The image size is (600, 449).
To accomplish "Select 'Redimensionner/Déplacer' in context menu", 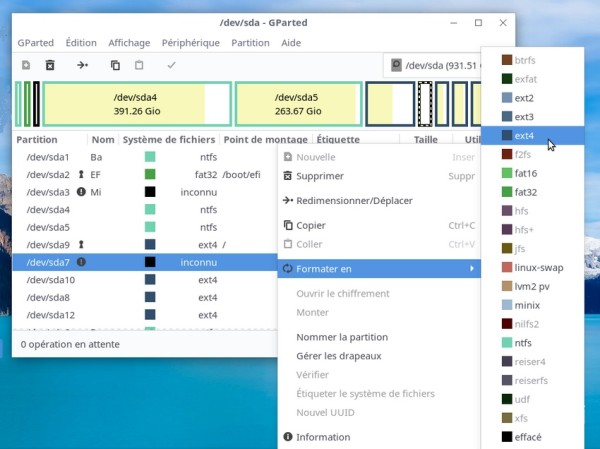I will [354, 201].
